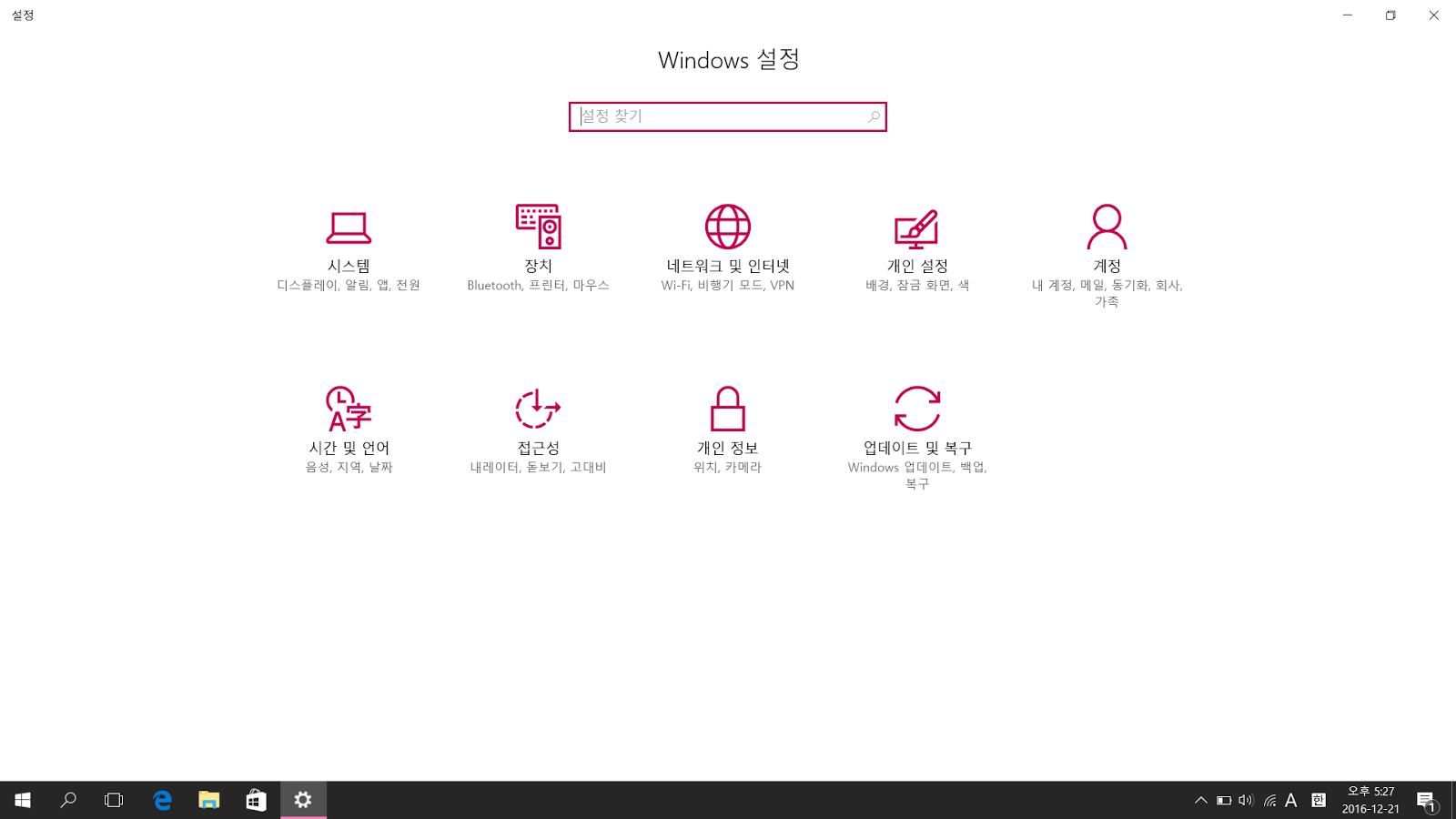Click the Settings gear icon in the taskbar

[x=303, y=800]
